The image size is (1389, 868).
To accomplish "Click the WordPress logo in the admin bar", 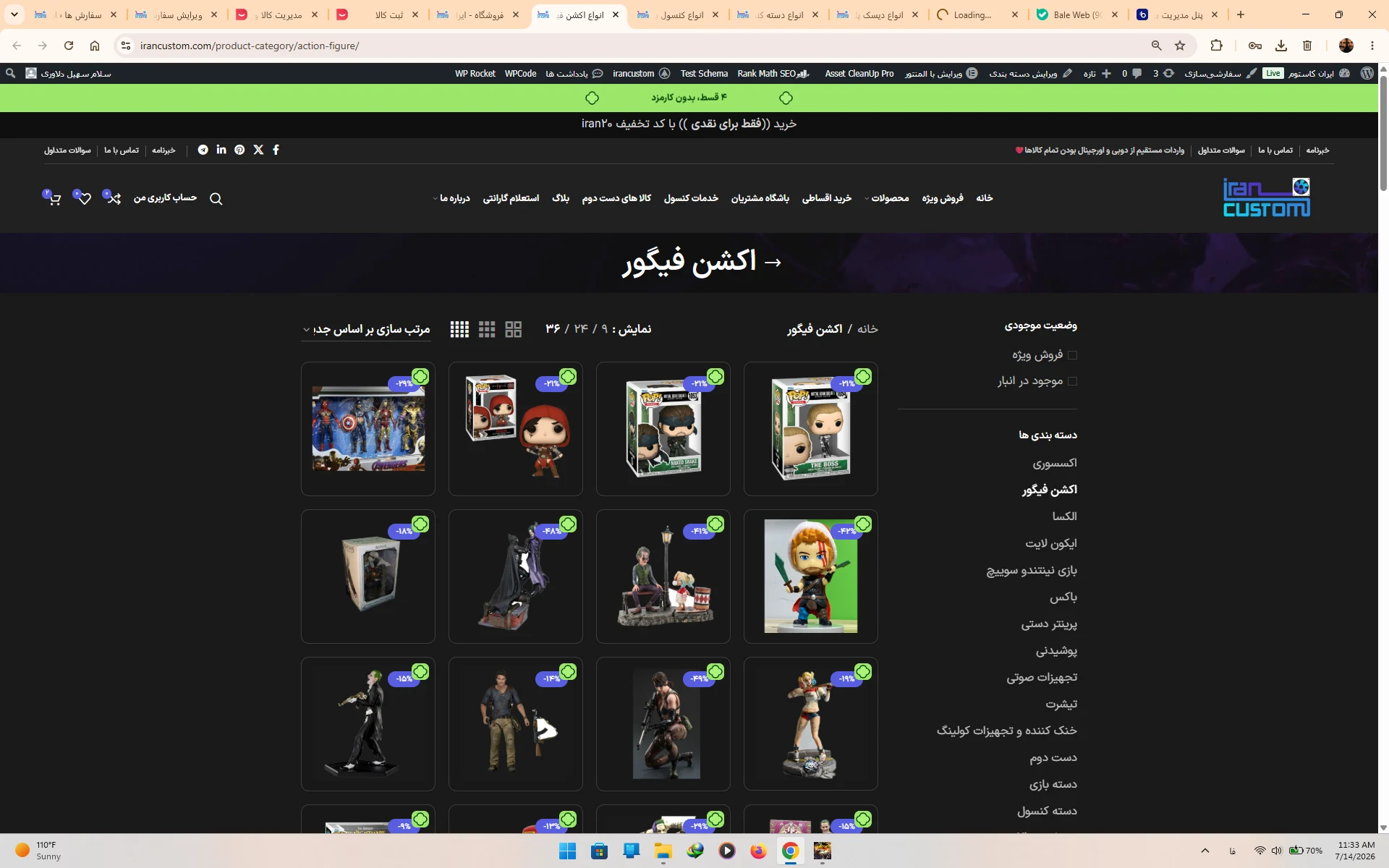I will point(1367,74).
